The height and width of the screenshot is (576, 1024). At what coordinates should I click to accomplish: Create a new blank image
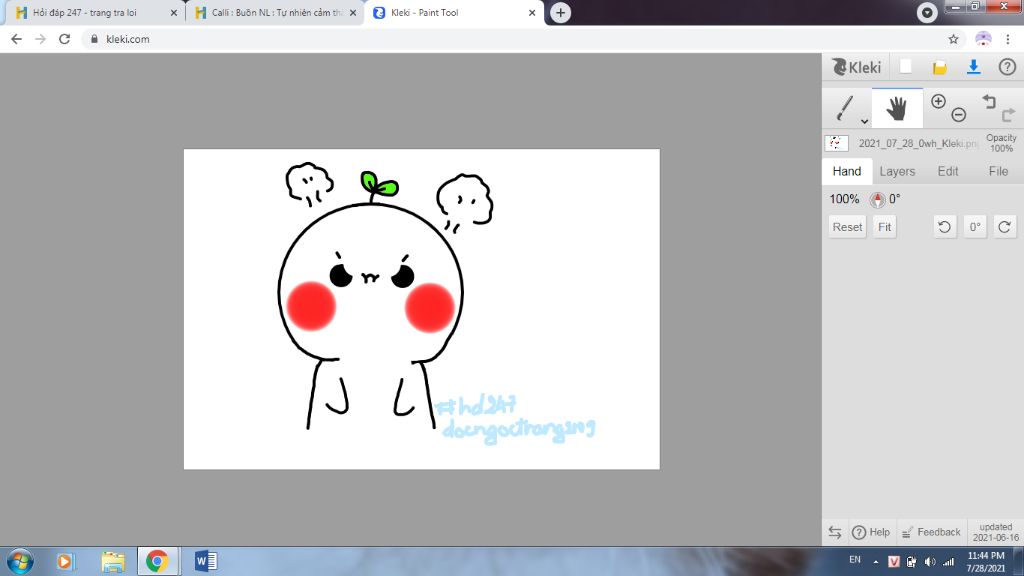point(905,67)
